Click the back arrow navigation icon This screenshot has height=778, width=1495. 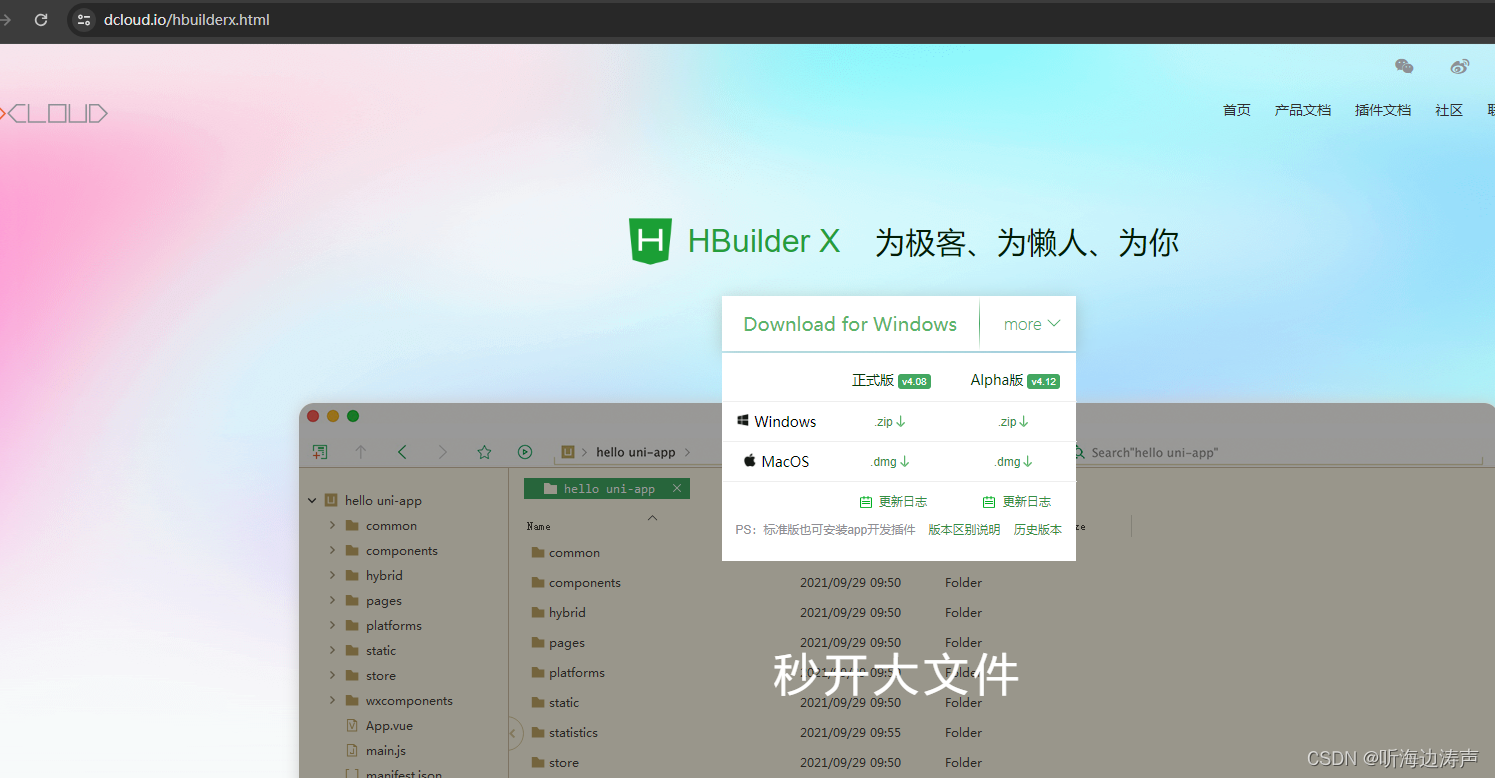coord(402,452)
